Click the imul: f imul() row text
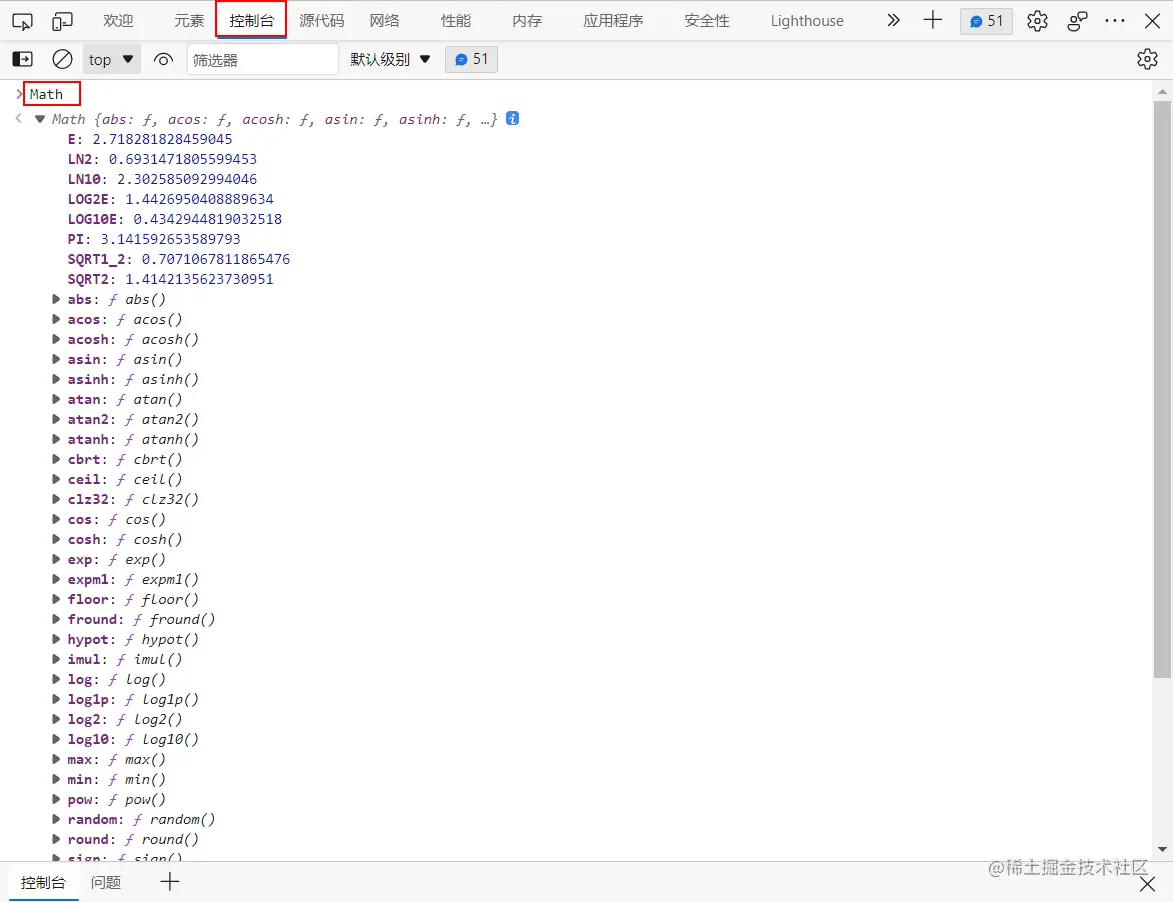 click(125, 660)
